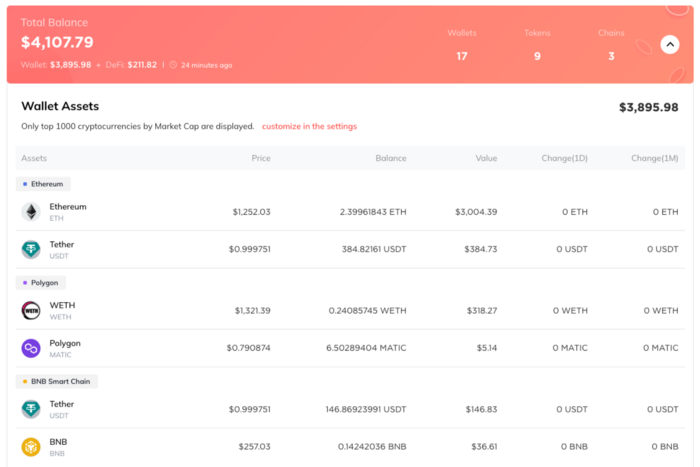Click the Polygon MATIC token icon

(x=31, y=348)
